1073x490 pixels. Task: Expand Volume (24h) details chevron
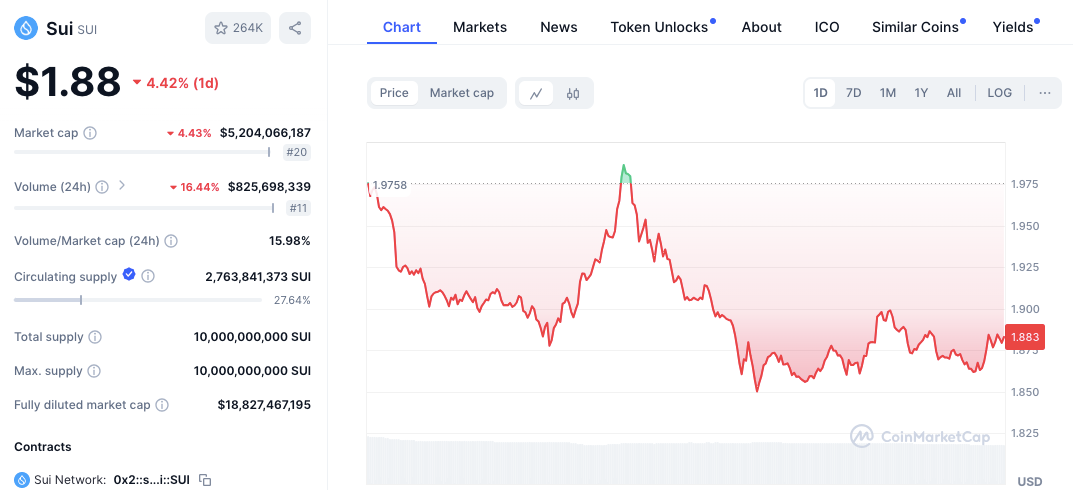122,185
